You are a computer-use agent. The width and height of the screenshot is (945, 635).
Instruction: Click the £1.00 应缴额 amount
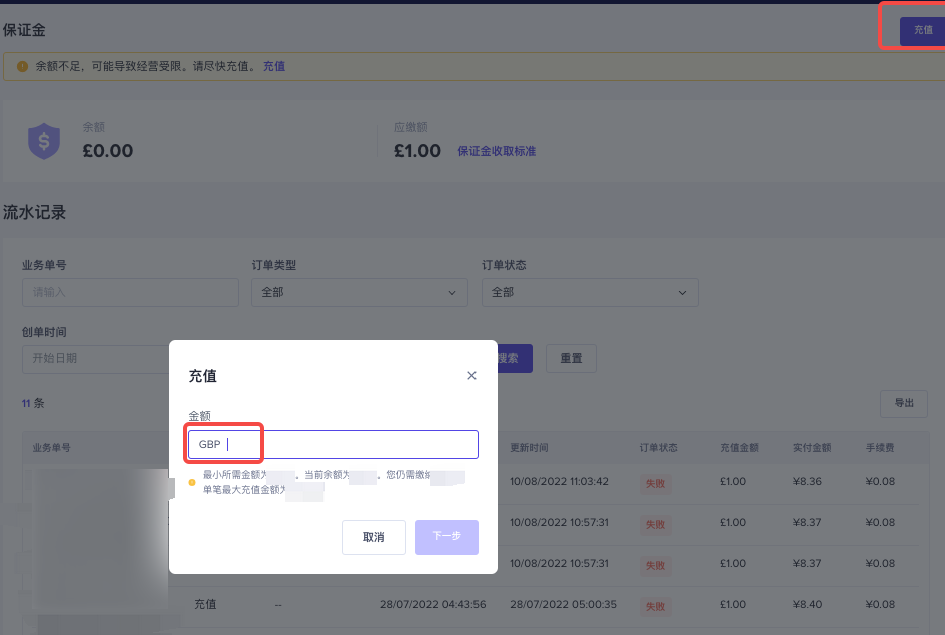(x=417, y=151)
